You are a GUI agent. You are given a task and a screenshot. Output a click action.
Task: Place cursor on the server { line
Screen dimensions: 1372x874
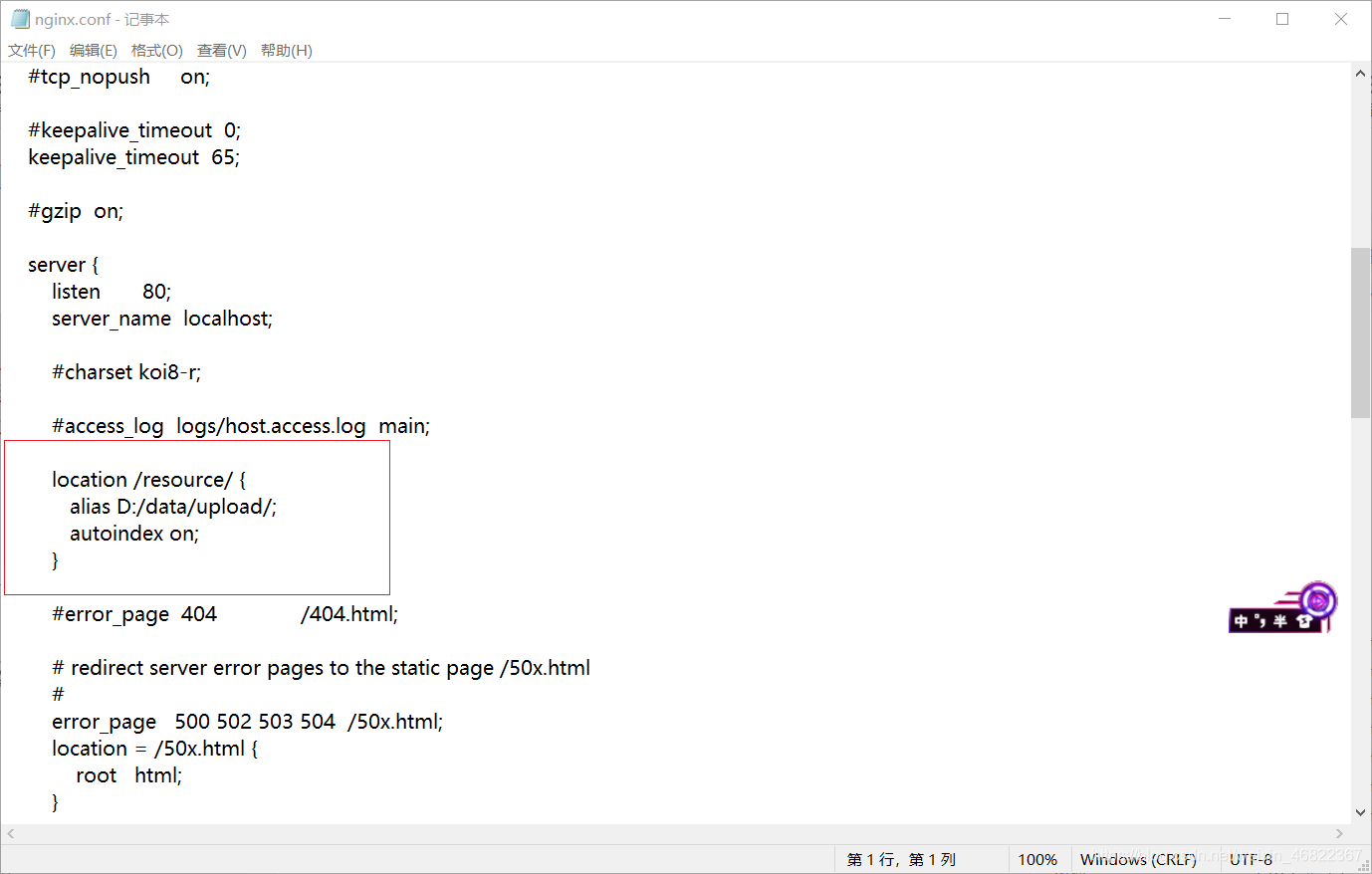coord(64,266)
